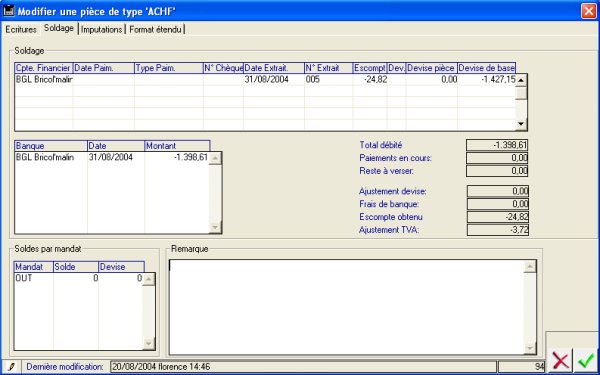Click the window title bar application icon

tap(9, 11)
